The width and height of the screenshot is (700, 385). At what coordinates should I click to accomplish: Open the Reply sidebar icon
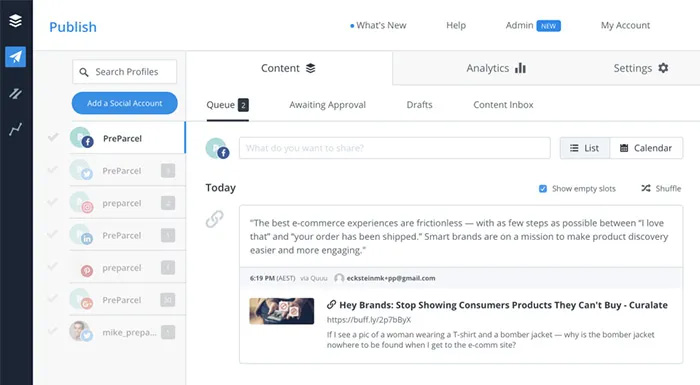[x=15, y=93]
